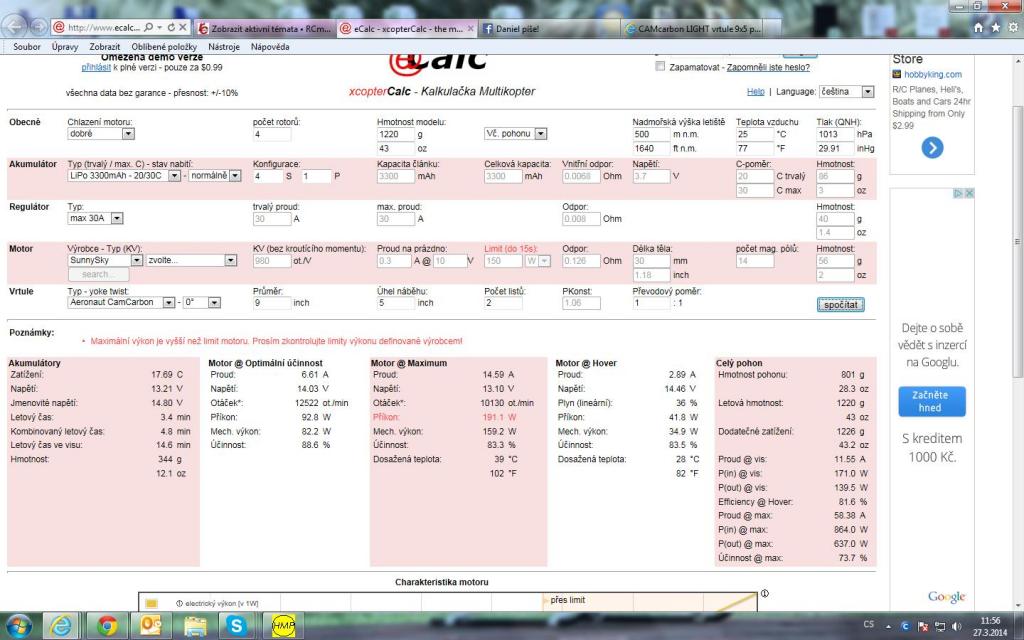Image resolution: width=1024 pixels, height=640 pixels.
Task: Click the blue arrow in hobbyking ad
Action: click(x=932, y=148)
